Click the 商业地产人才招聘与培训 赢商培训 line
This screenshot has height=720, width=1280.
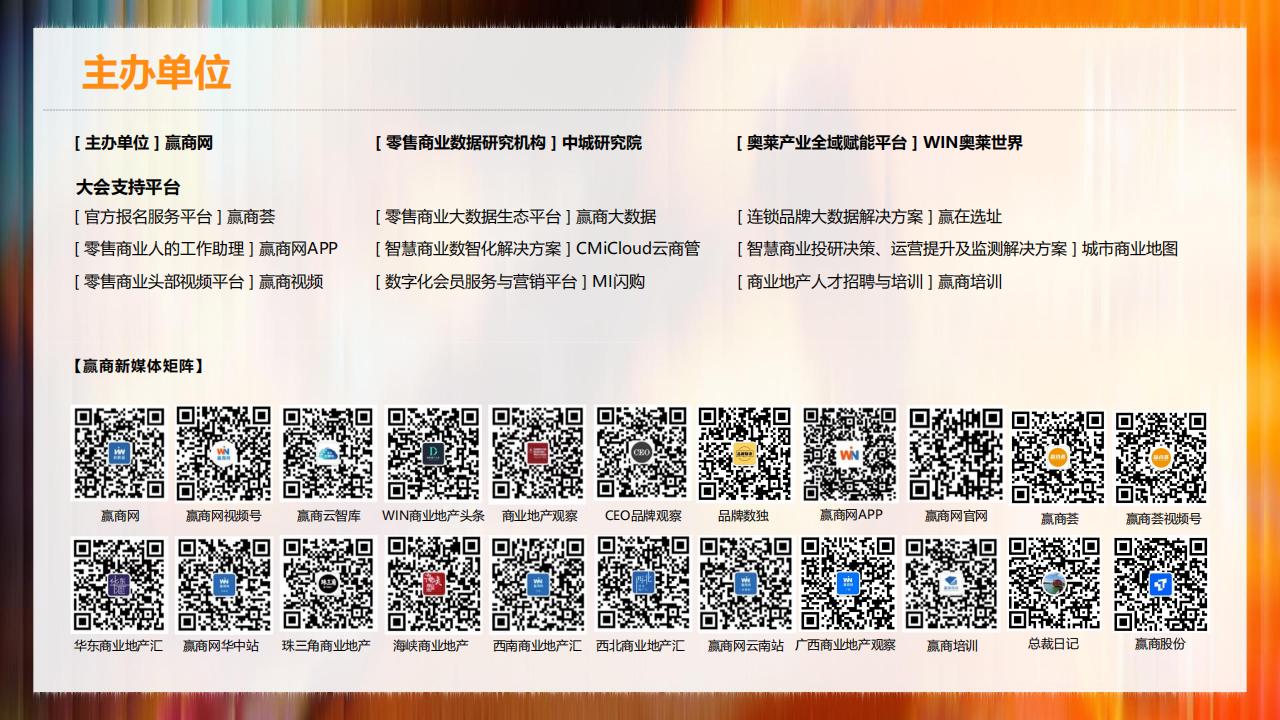(869, 282)
